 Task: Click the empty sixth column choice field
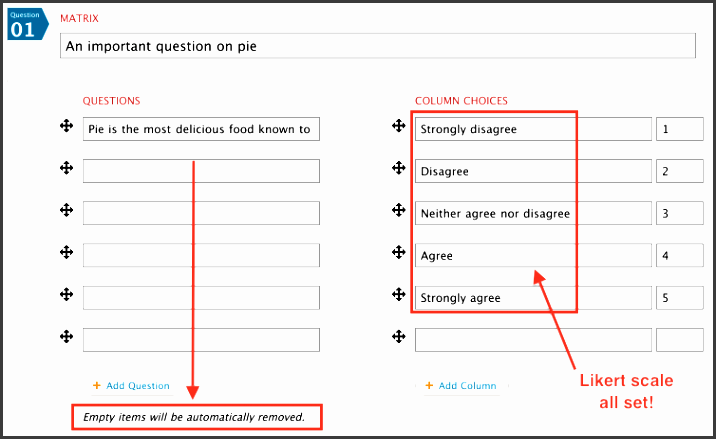(533, 339)
